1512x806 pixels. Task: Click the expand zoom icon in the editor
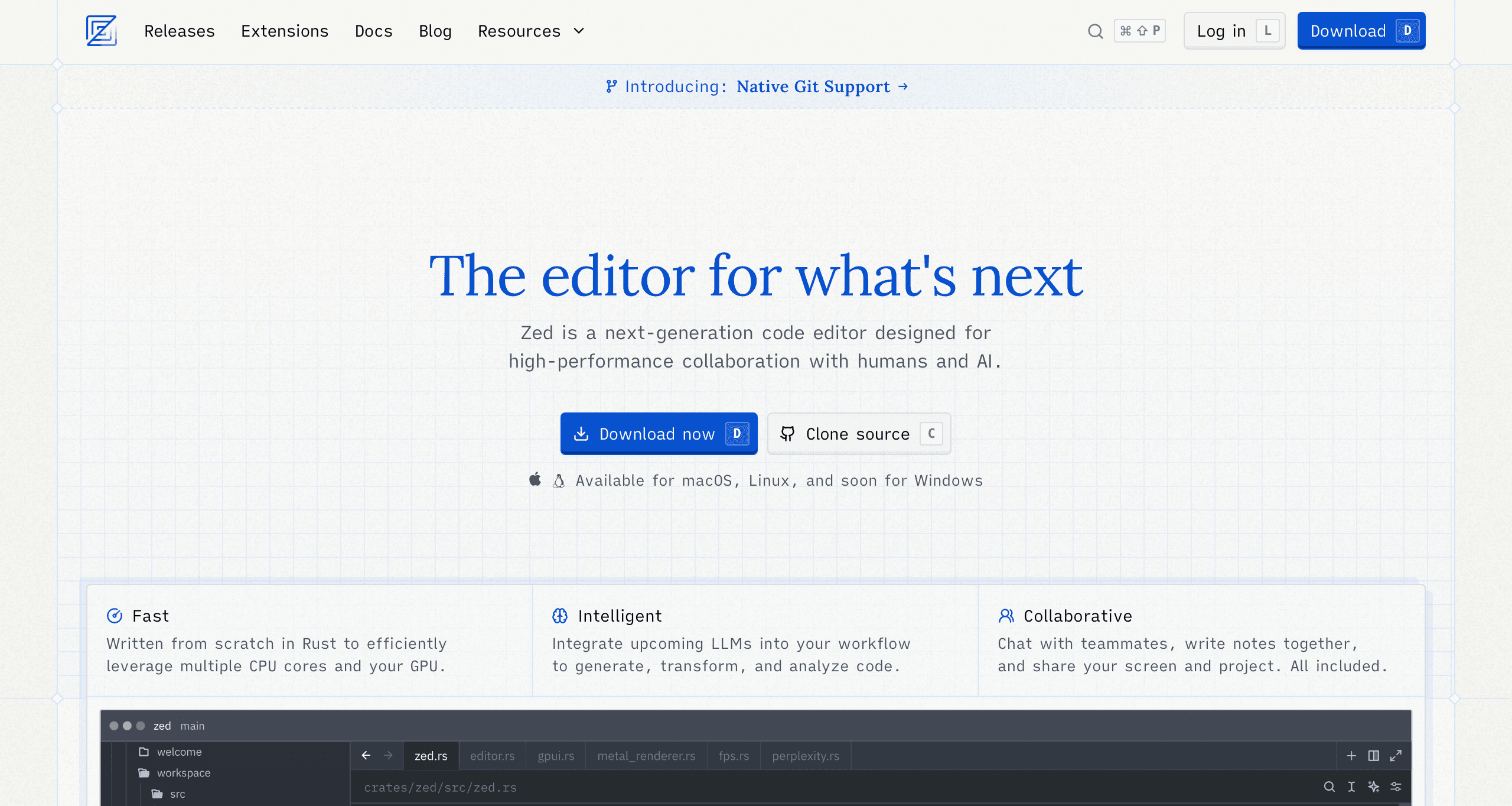(1396, 756)
